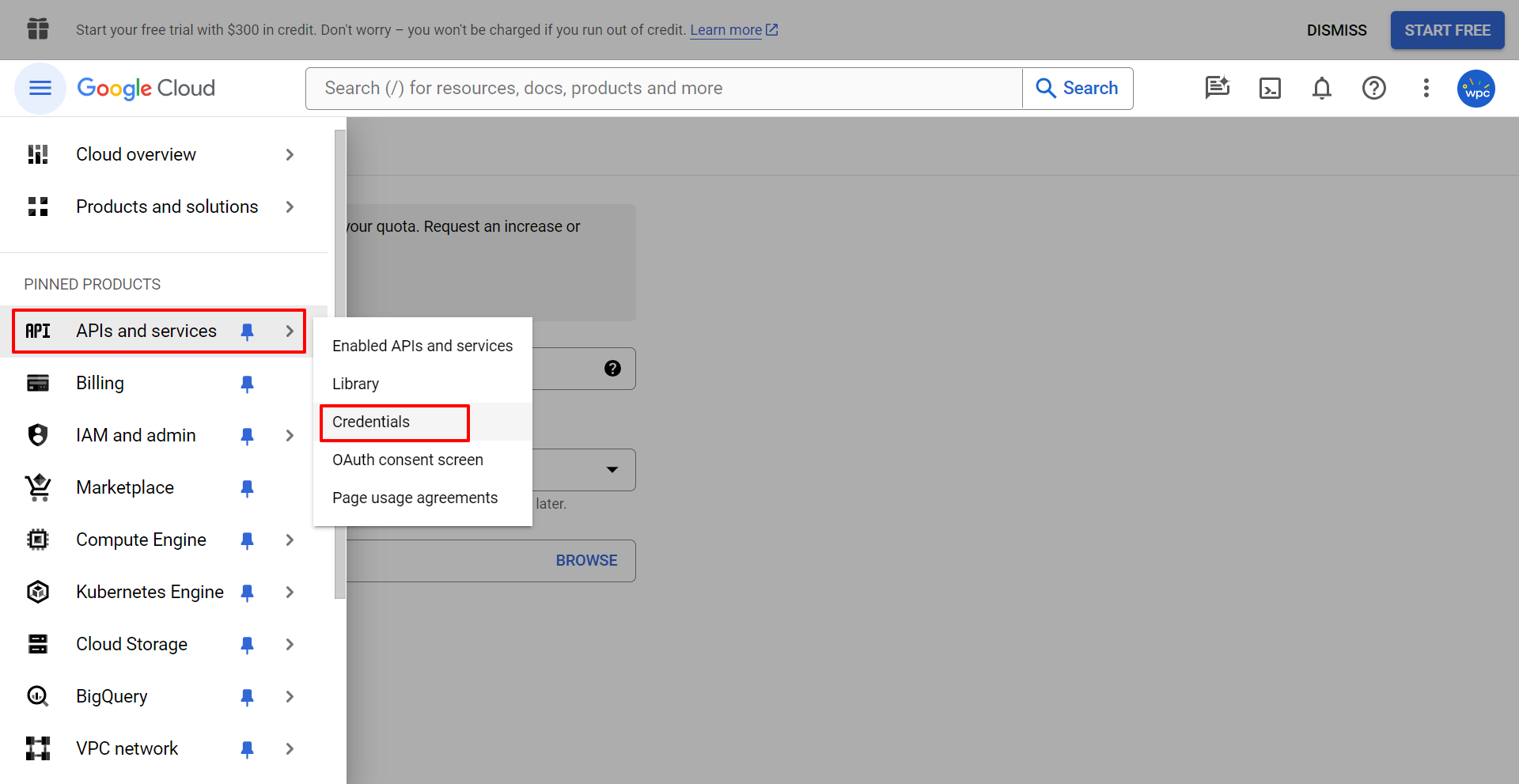Viewport: 1519px width, 784px height.
Task: Click the black help icon in the form field
Action: tap(612, 368)
